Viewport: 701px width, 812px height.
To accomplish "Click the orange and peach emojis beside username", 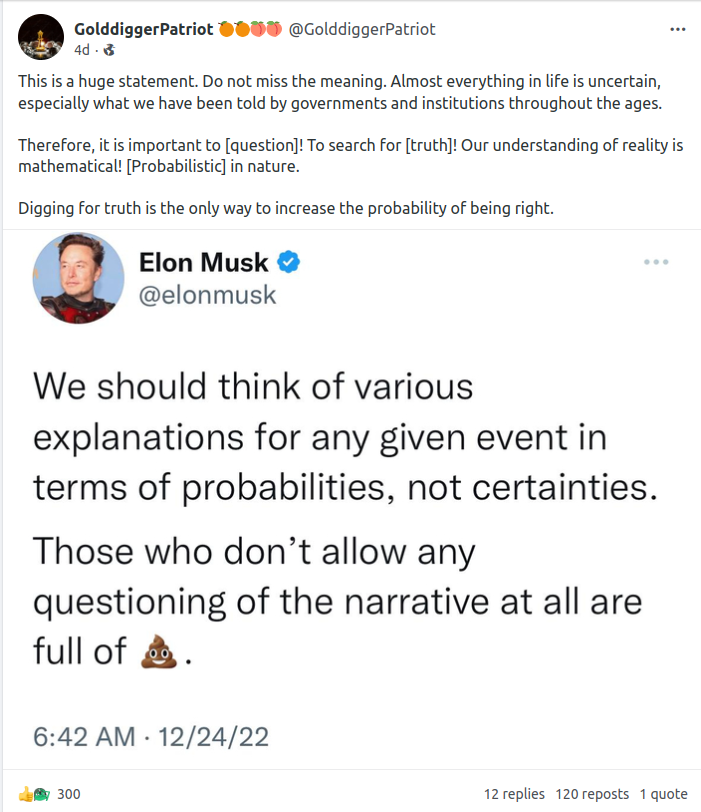I will (250, 29).
